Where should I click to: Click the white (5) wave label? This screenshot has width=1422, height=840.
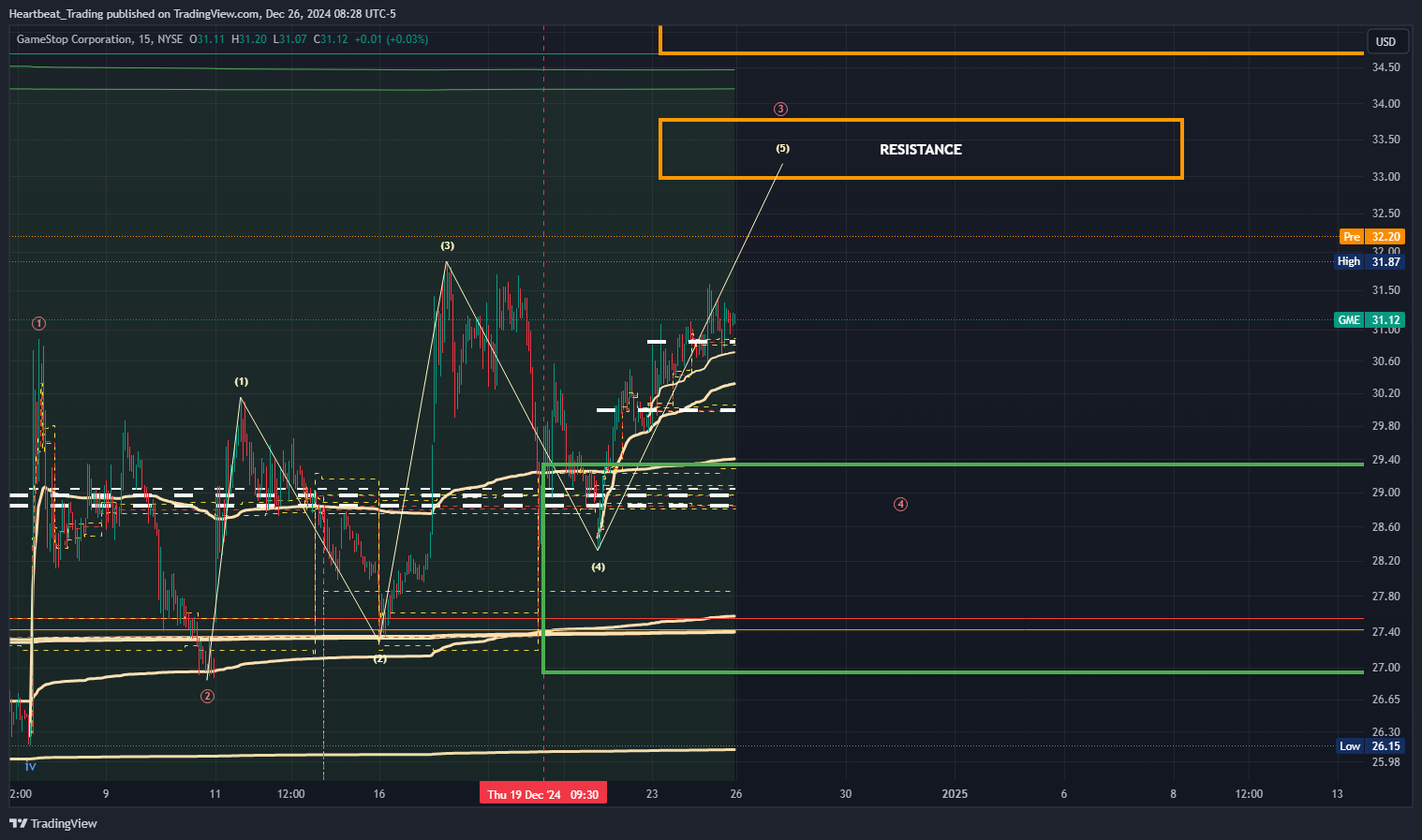click(783, 148)
